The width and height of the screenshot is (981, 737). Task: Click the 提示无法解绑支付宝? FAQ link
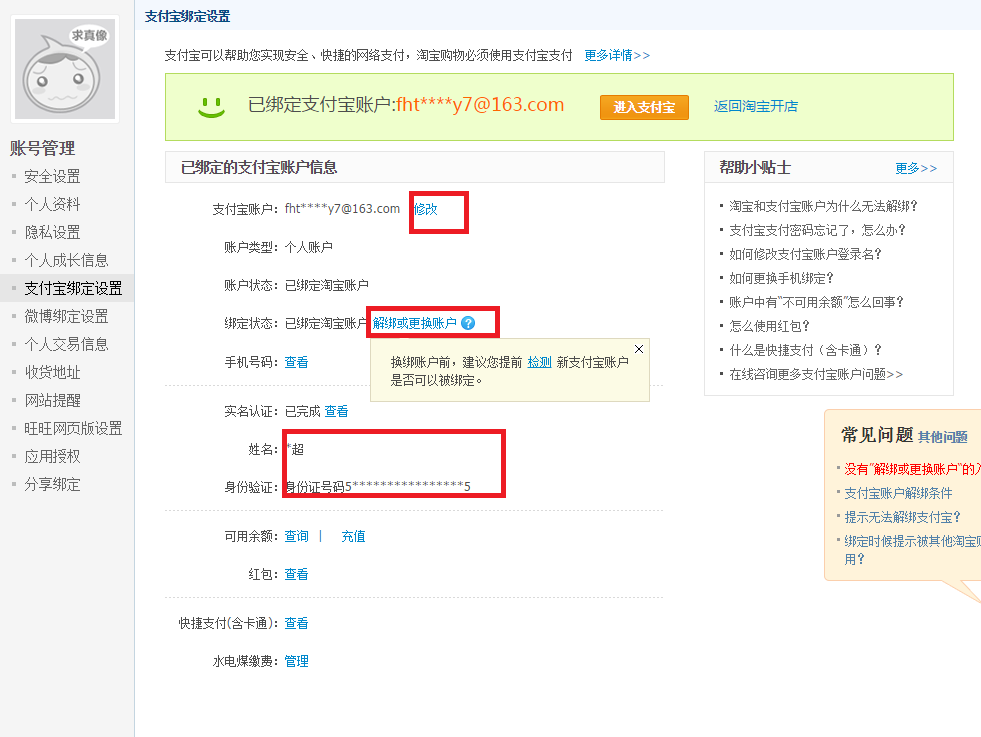point(902,517)
